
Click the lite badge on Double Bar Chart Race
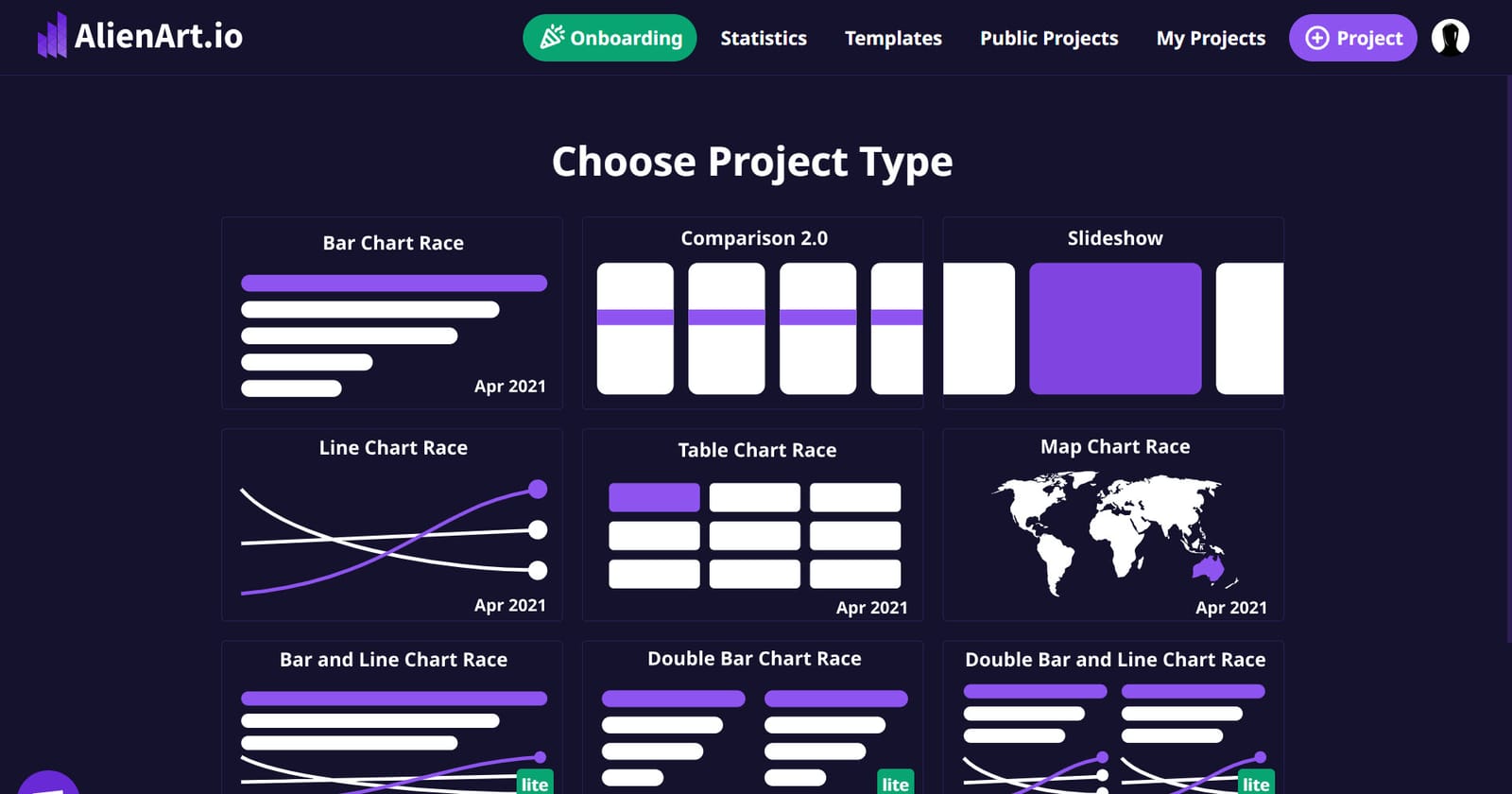[895, 783]
